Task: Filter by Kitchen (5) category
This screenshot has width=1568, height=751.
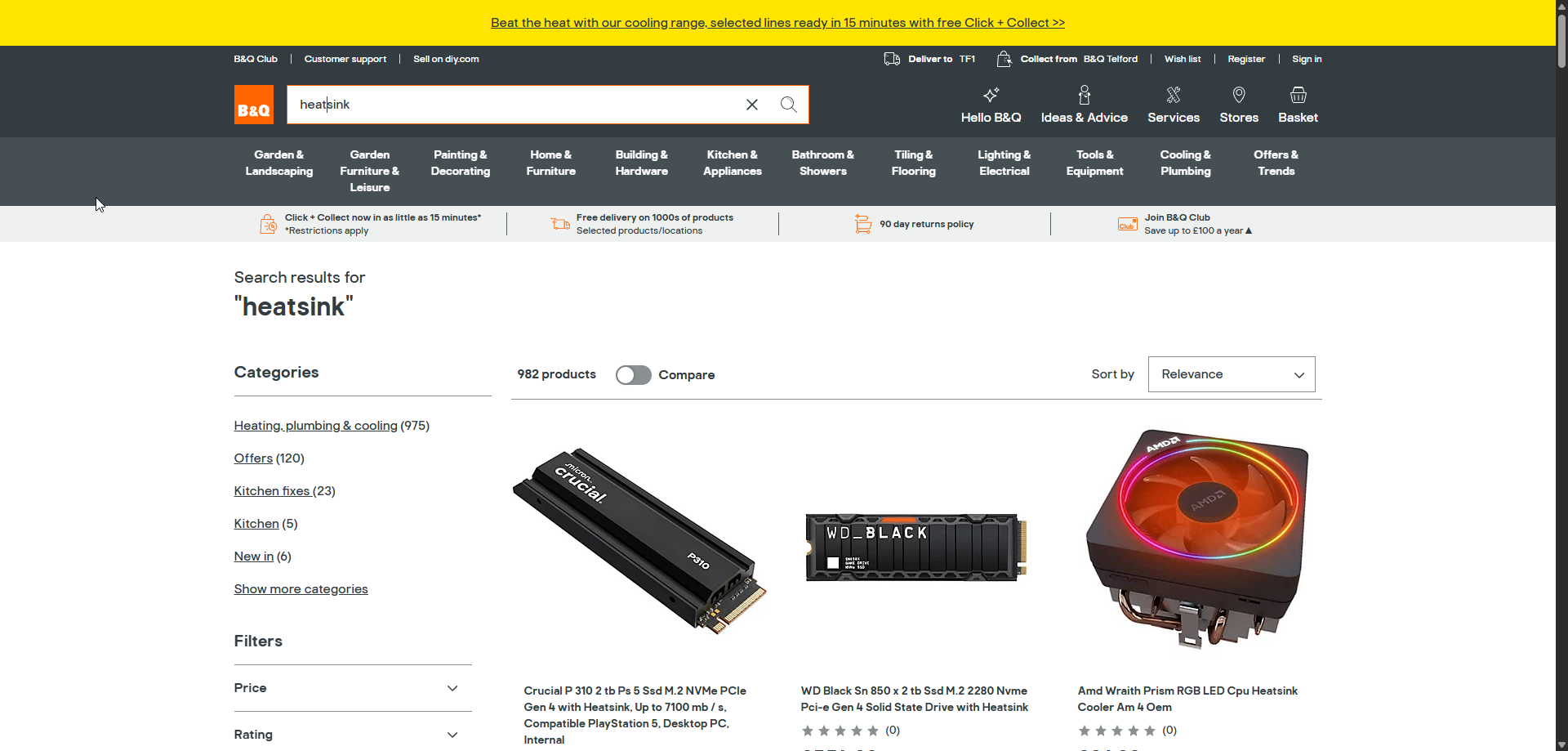Action: pos(256,524)
